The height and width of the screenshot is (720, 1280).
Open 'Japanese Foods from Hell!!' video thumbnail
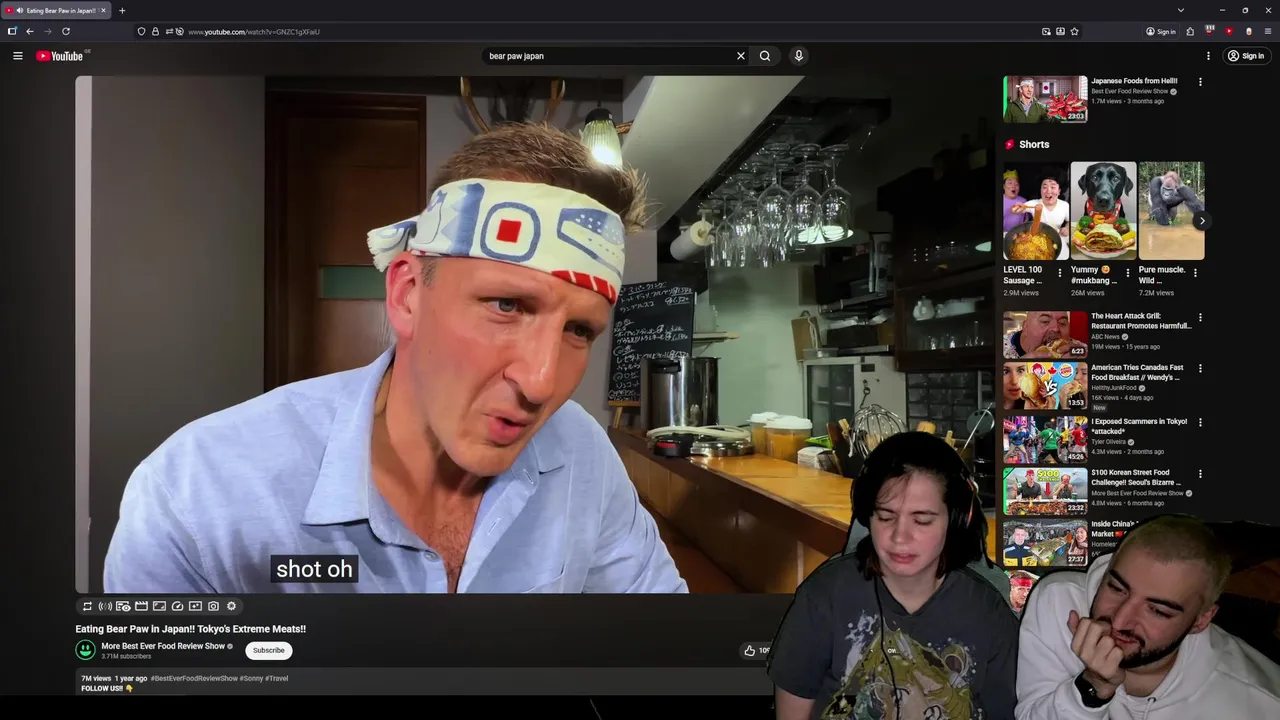[1045, 98]
